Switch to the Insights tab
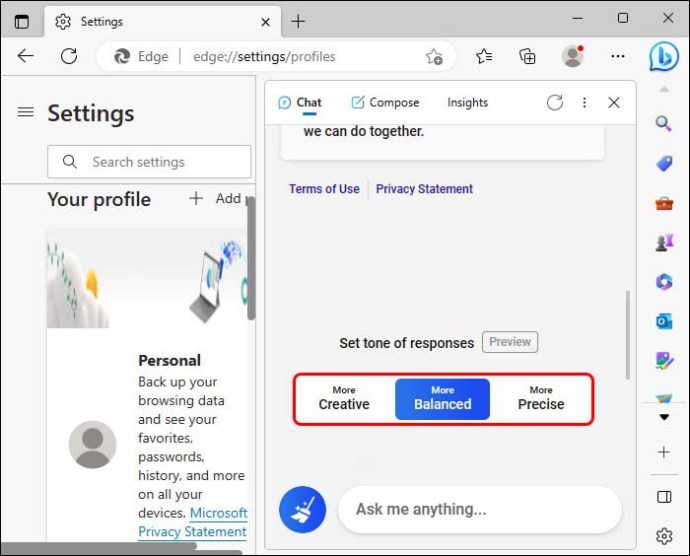 click(467, 103)
